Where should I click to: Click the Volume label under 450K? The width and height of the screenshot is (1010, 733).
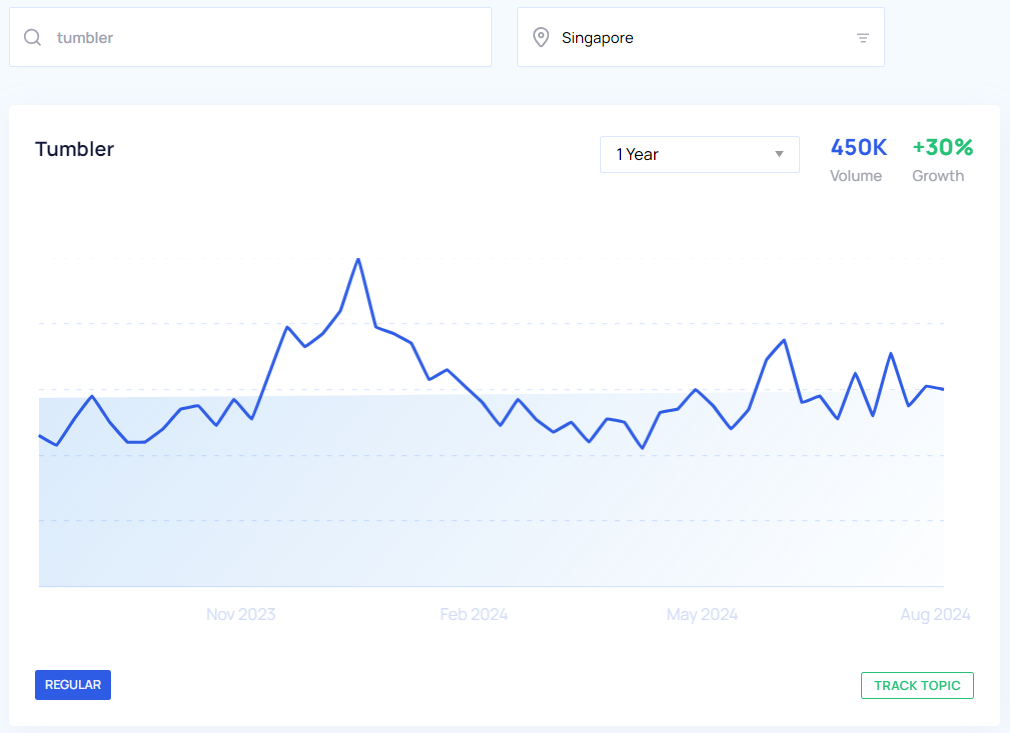pos(856,176)
